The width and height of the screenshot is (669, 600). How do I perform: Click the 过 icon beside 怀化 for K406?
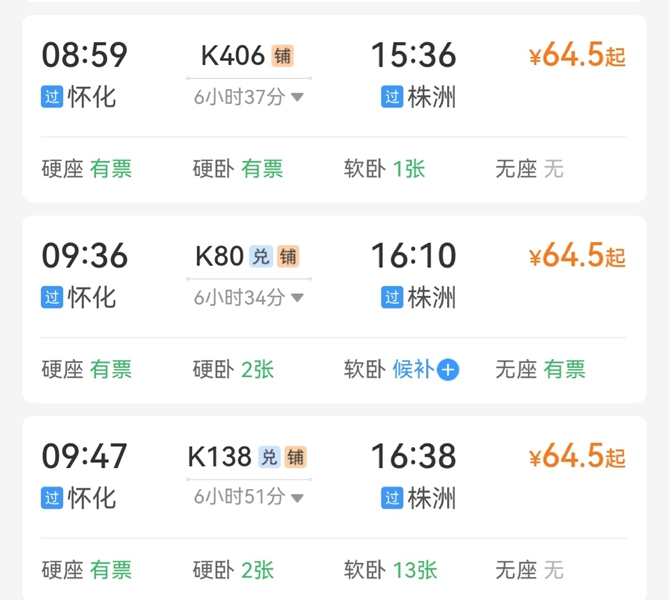pos(52,97)
